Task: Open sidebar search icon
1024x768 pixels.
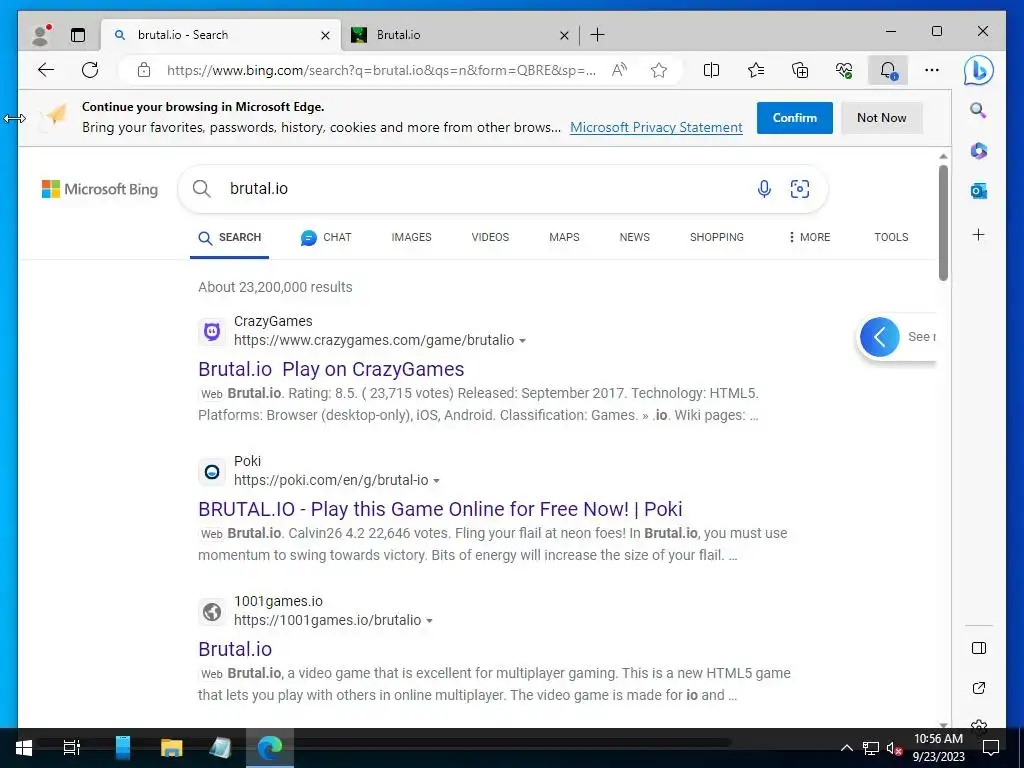Action: (978, 110)
